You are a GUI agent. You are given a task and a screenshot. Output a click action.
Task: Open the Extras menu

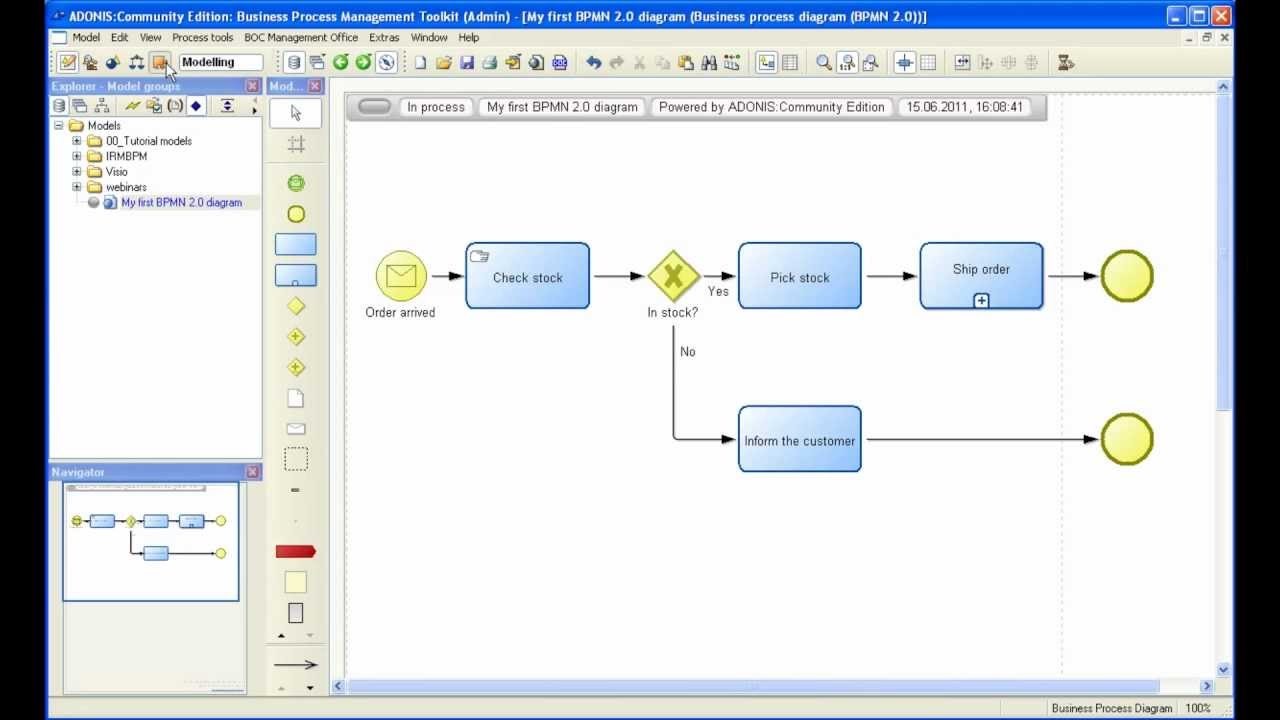click(384, 38)
